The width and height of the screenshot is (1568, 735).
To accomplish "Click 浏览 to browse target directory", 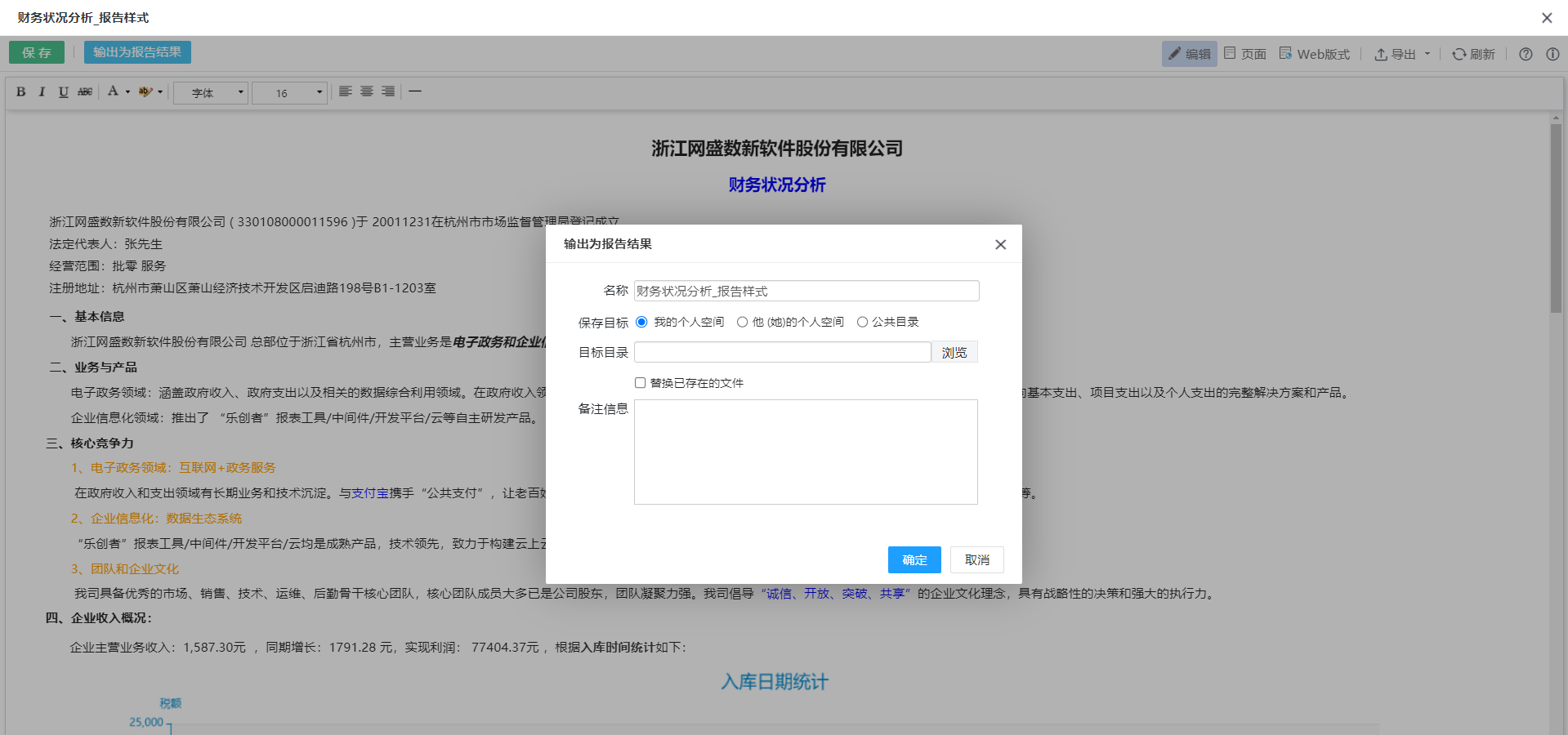I will pos(954,352).
